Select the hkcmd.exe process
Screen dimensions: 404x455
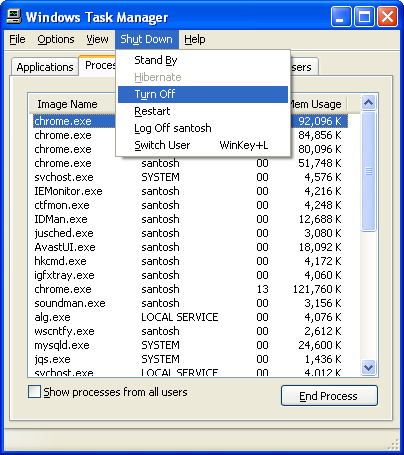190,261
